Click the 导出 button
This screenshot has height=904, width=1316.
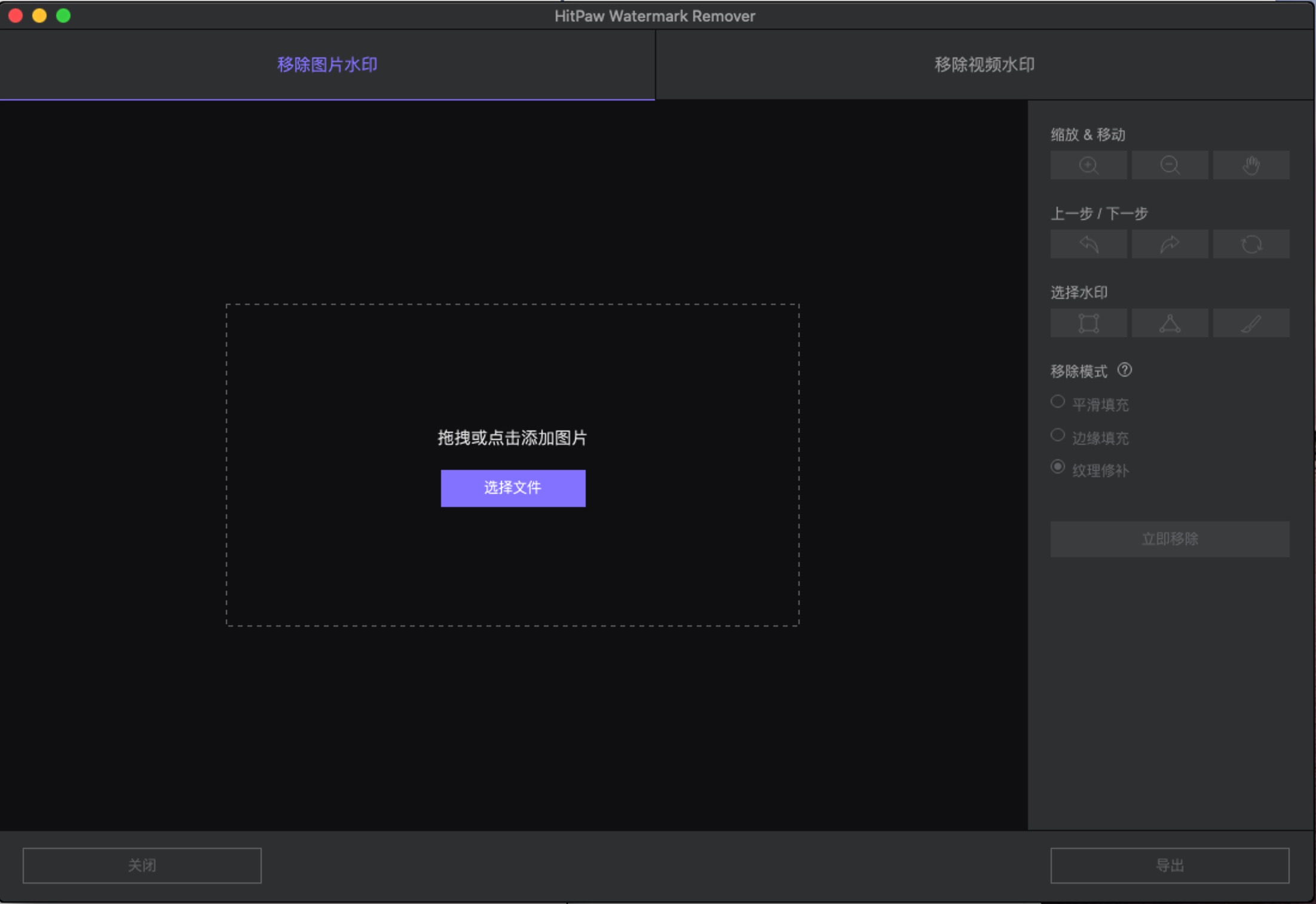pyautogui.click(x=1170, y=865)
